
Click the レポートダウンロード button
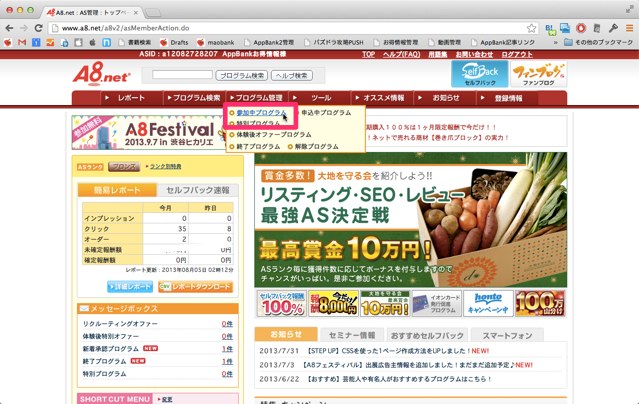pyautogui.click(x=196, y=287)
